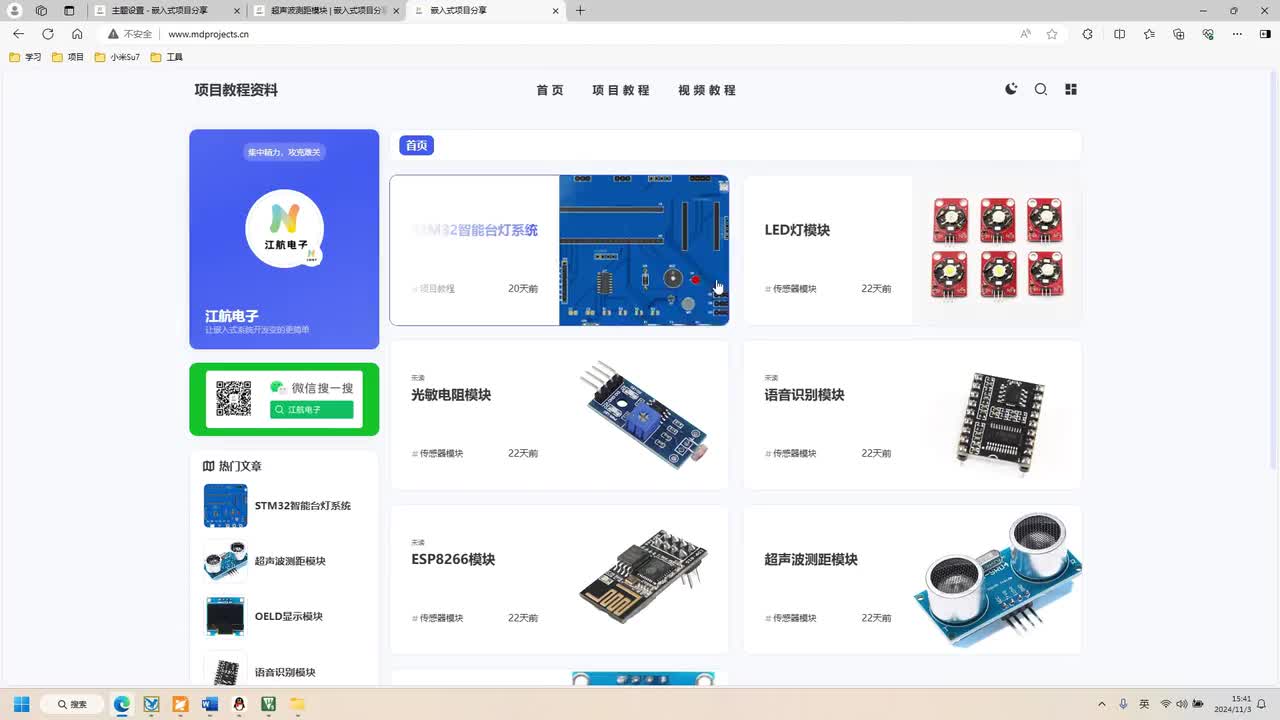Click the 江航电子 profile avatar logo
The image size is (1280, 720).
pos(285,229)
